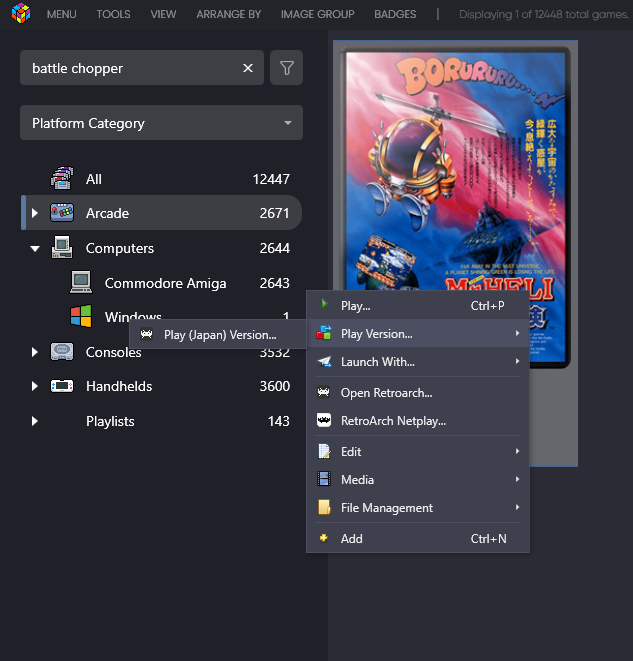The width and height of the screenshot is (633, 661).
Task: Click the Handhelds count 3600
Action: 274,386
